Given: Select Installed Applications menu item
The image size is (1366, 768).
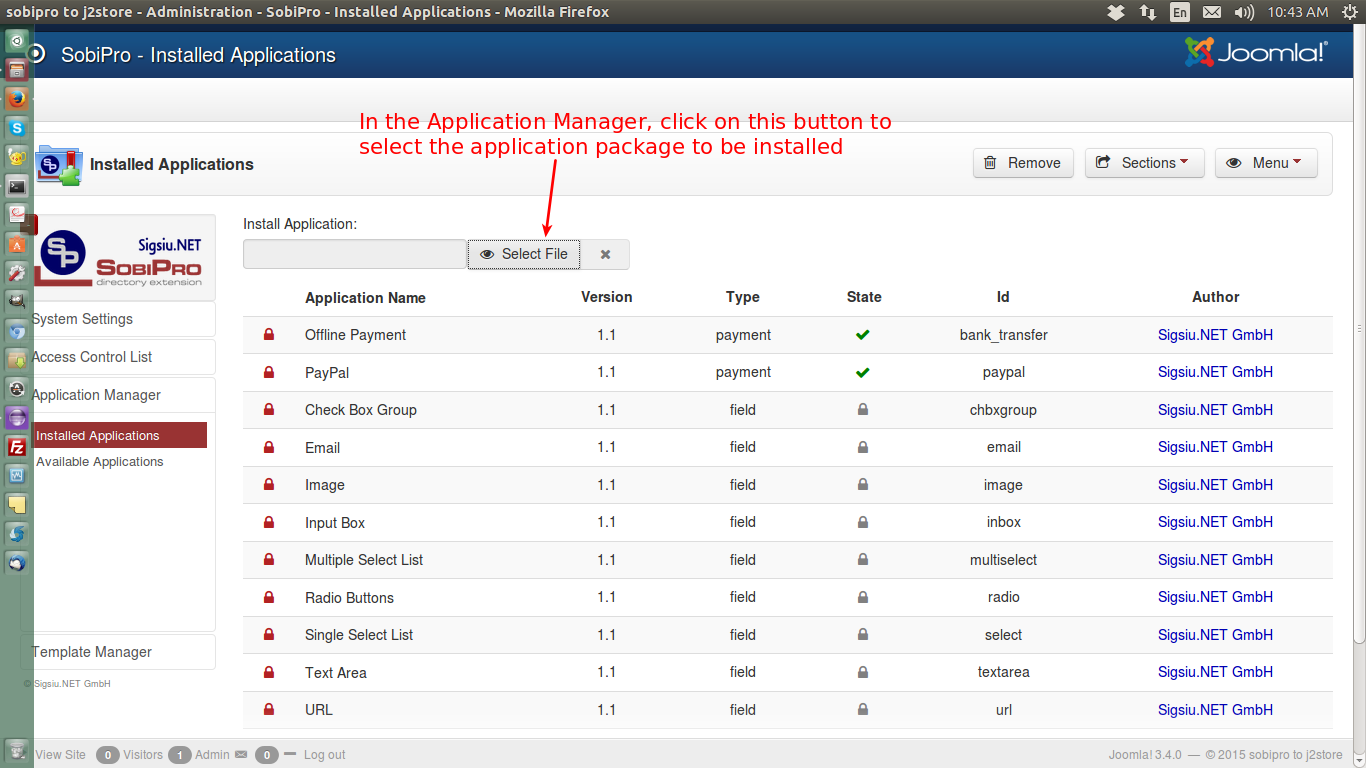Looking at the screenshot, I should click(x=120, y=435).
